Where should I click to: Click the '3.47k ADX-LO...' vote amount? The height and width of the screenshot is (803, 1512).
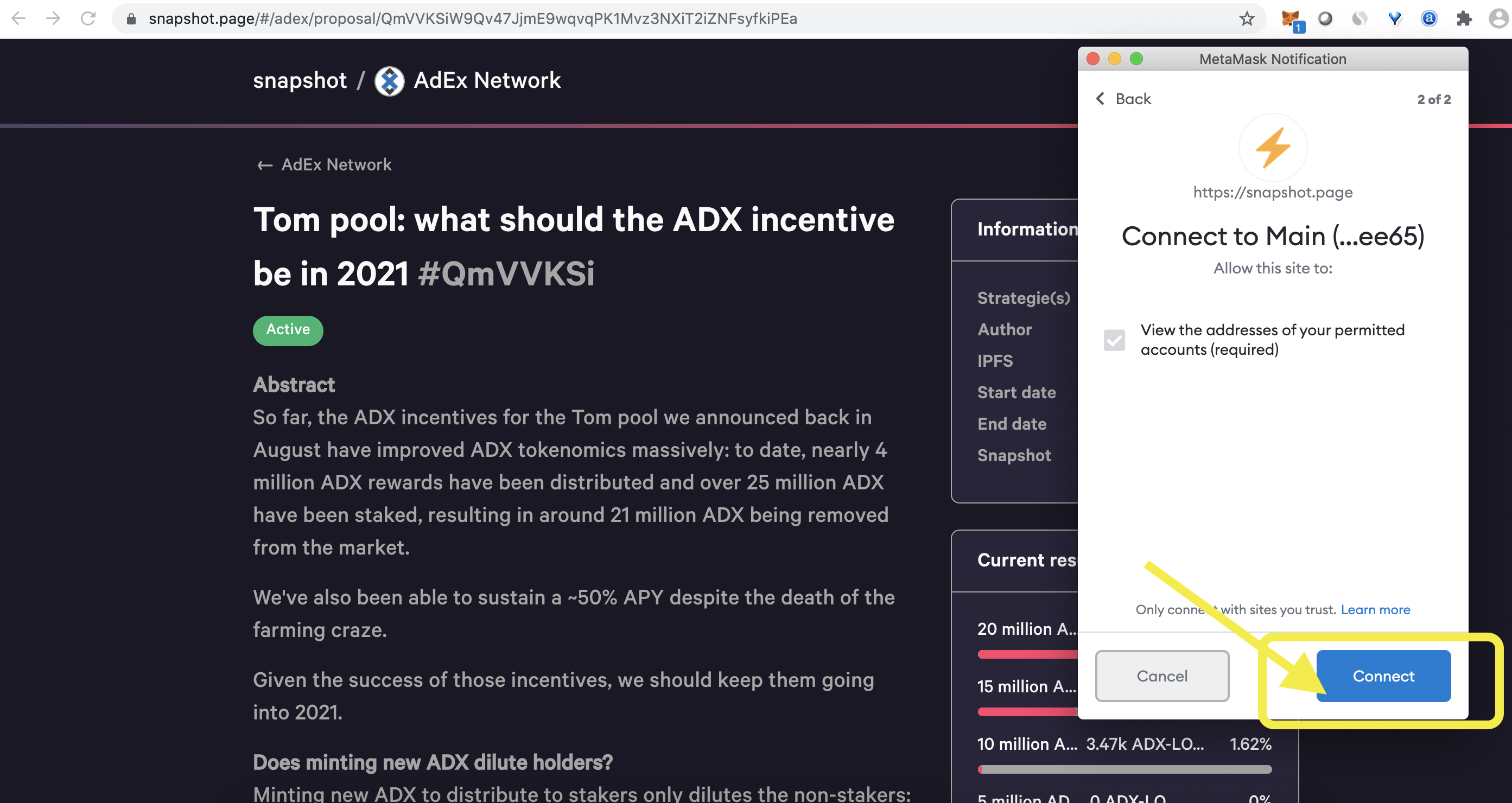click(x=1145, y=744)
